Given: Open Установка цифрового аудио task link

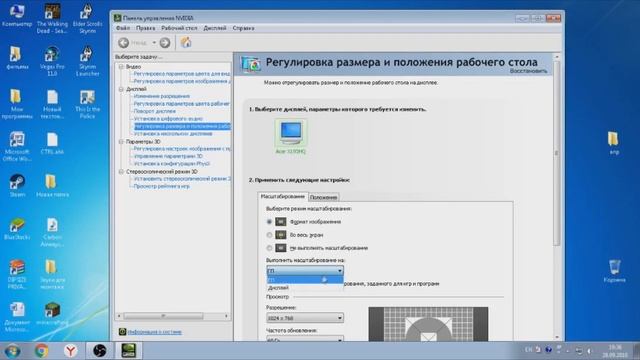Looking at the screenshot, I should click(x=168, y=118).
